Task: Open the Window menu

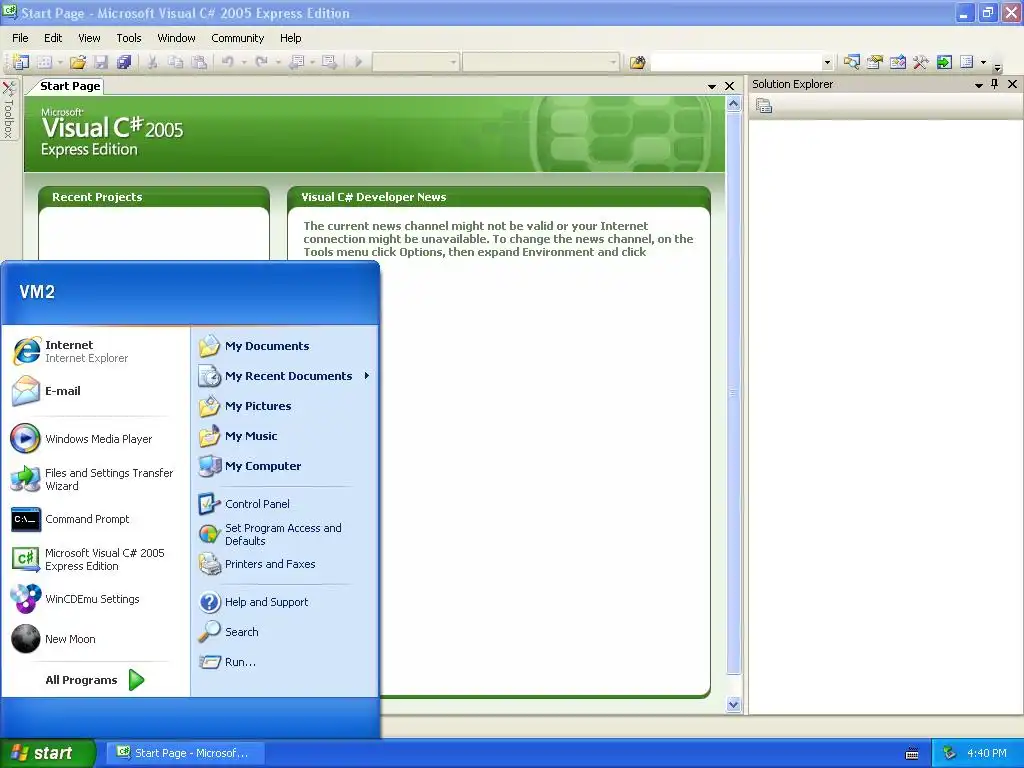Action: click(x=176, y=38)
